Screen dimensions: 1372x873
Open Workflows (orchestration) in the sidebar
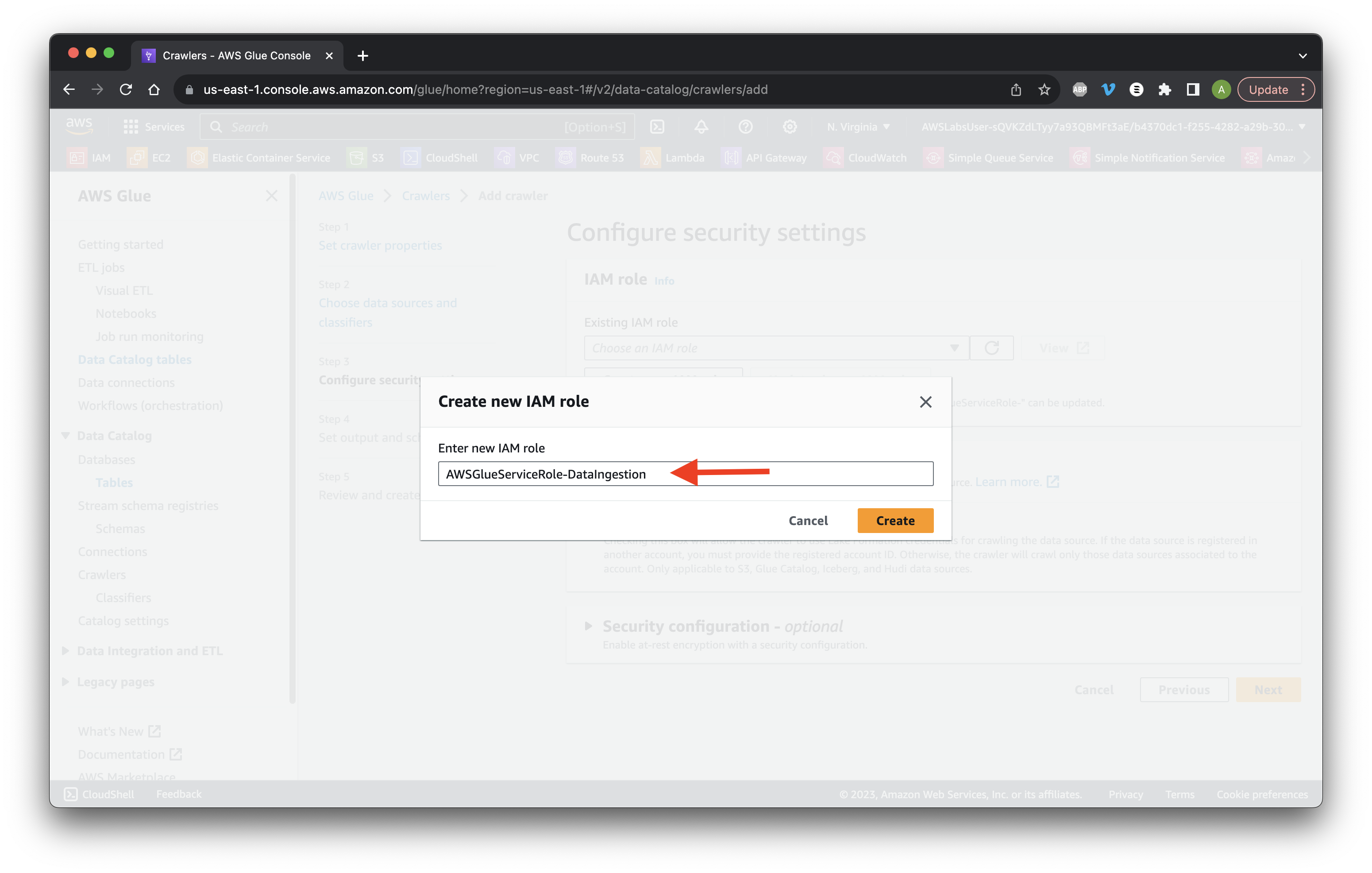150,405
